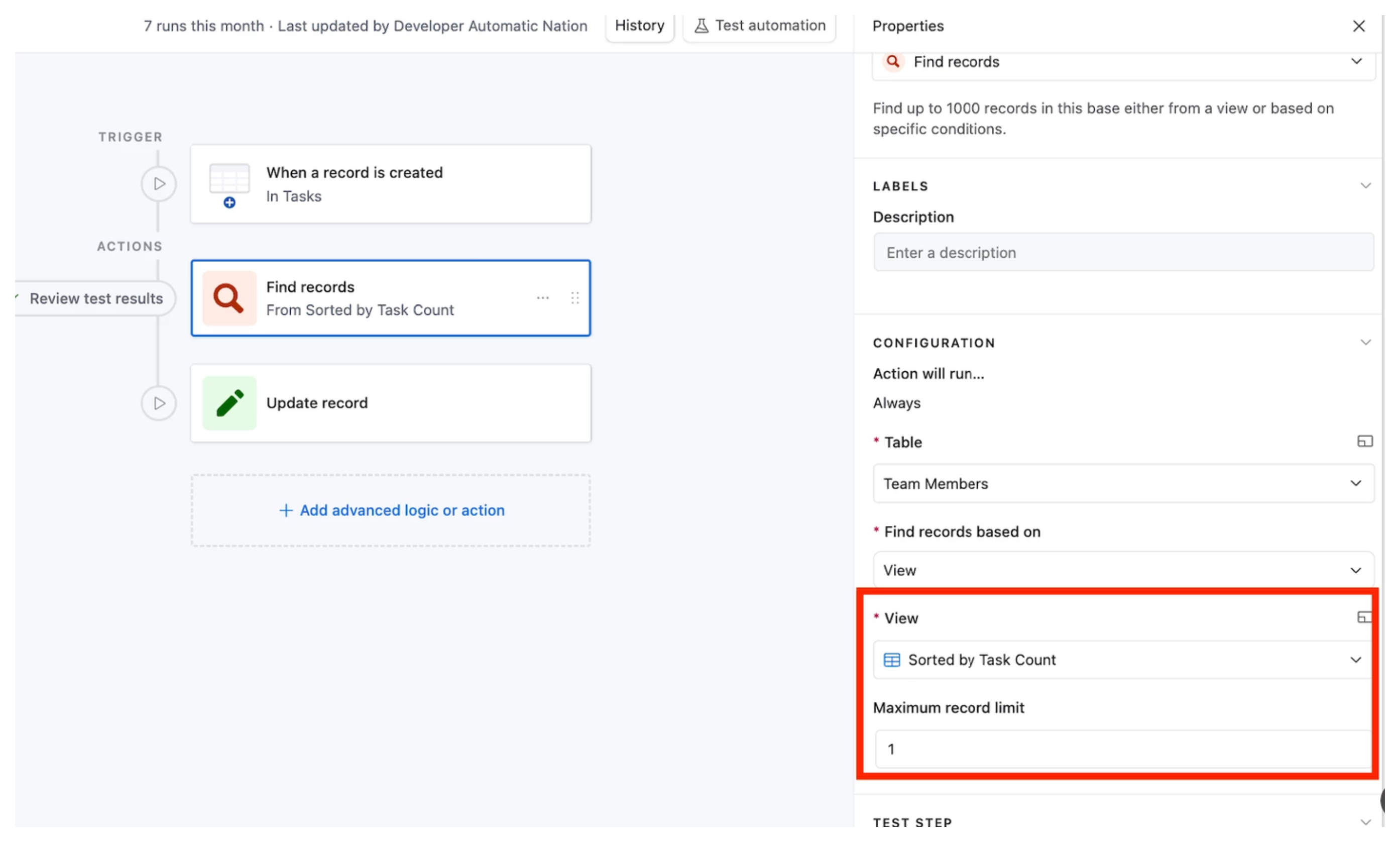The width and height of the screenshot is (1400, 842).
Task: Collapse the TEST STEP section
Action: (x=1366, y=821)
